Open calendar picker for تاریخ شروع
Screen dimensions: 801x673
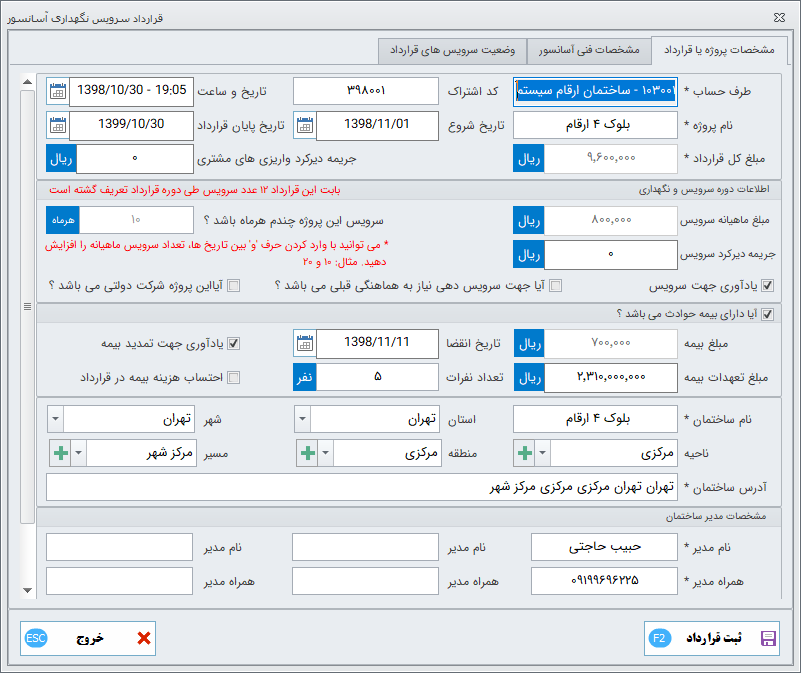pyautogui.click(x=305, y=125)
